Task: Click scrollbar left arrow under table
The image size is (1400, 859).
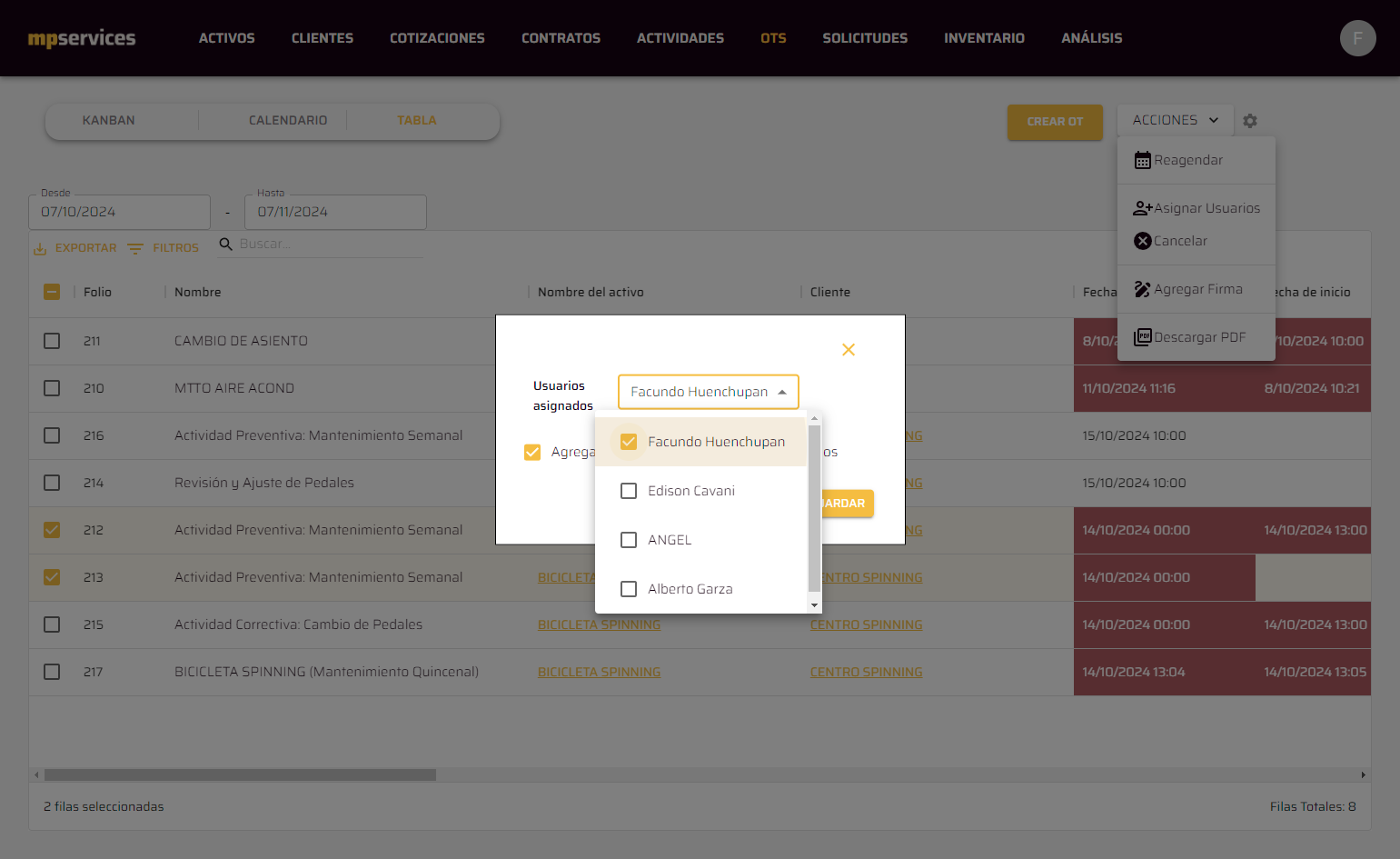Action: point(36,774)
